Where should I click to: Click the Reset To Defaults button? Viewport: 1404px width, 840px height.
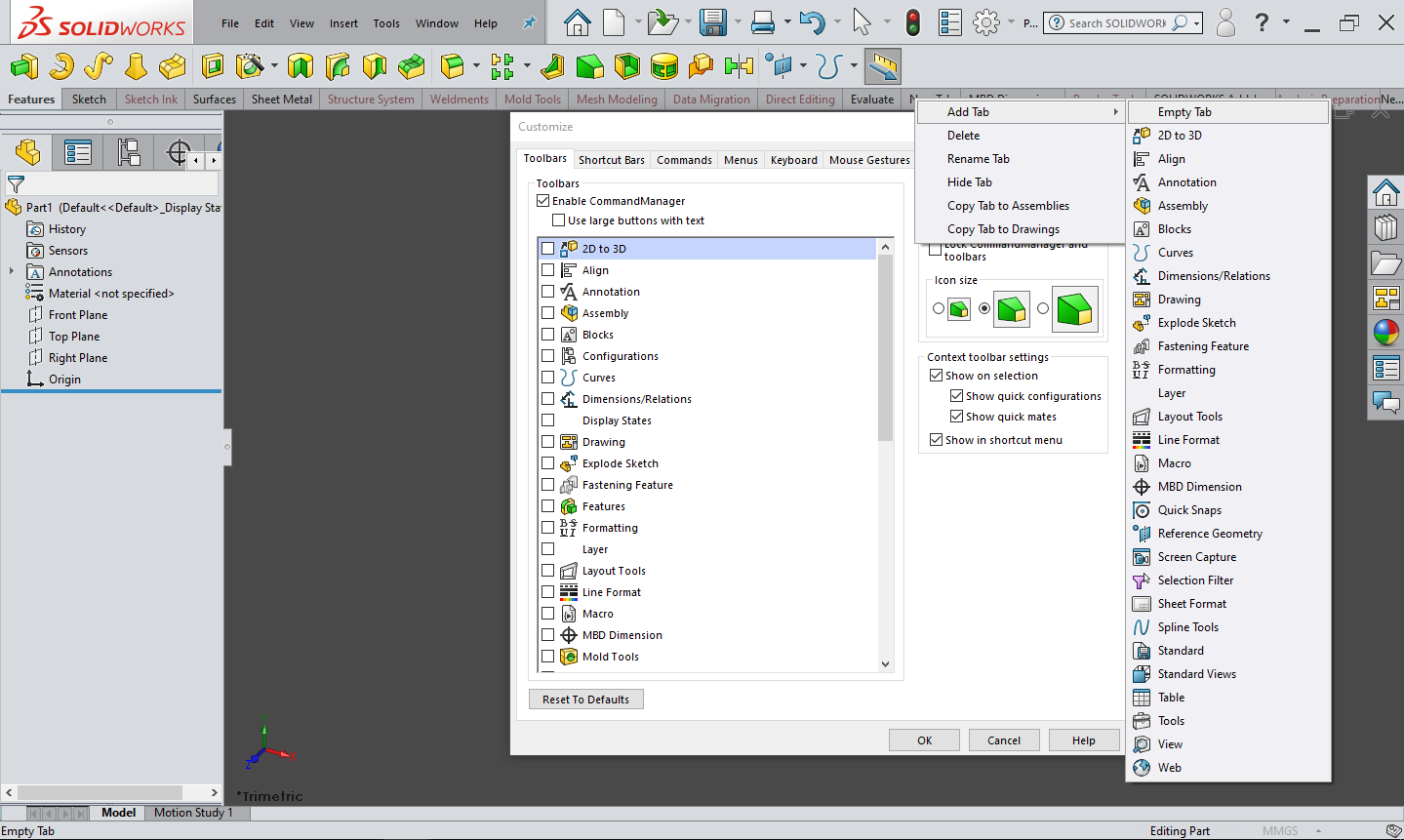[x=586, y=700]
